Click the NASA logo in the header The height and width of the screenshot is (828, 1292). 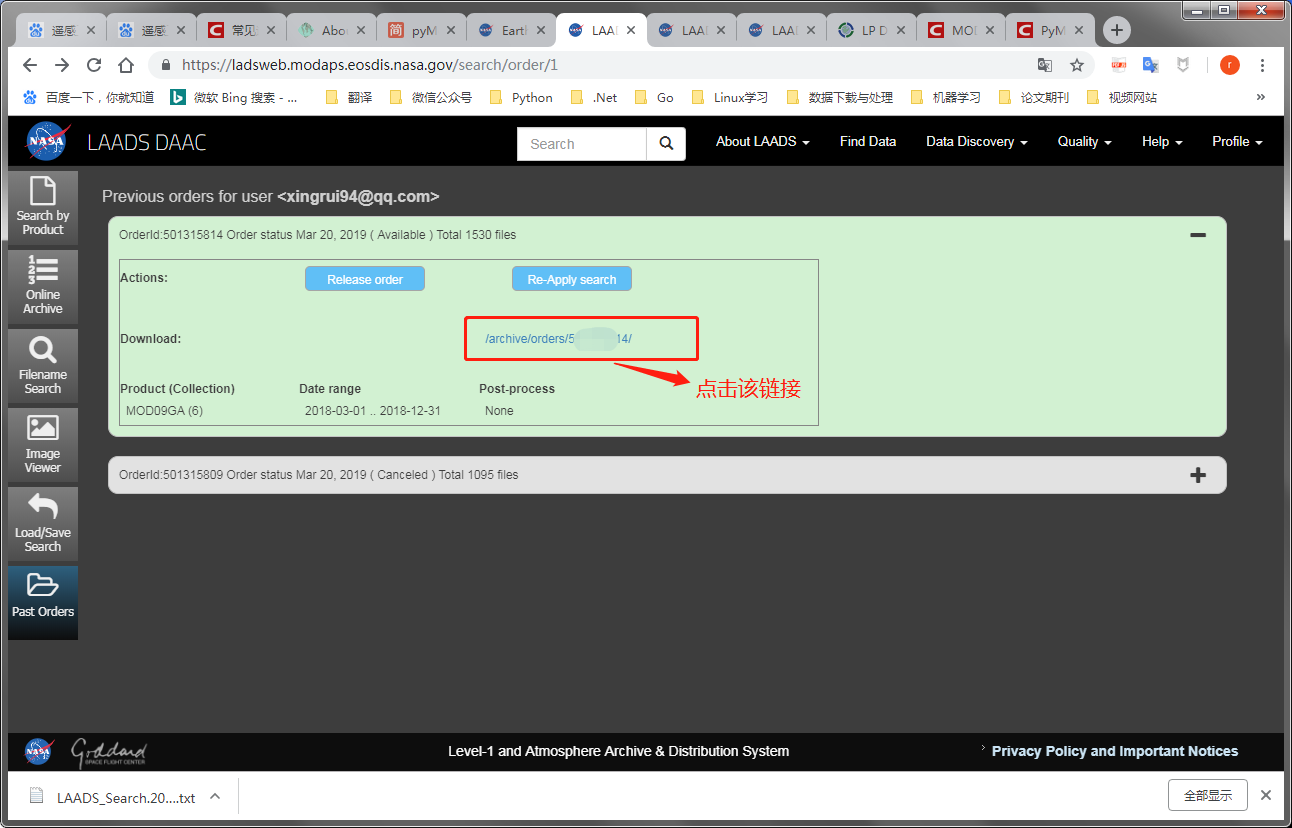[x=46, y=140]
